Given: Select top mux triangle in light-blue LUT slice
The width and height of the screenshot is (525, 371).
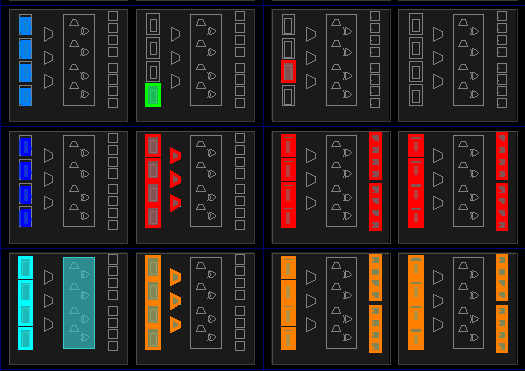Looking at the screenshot, I should coord(49,34).
